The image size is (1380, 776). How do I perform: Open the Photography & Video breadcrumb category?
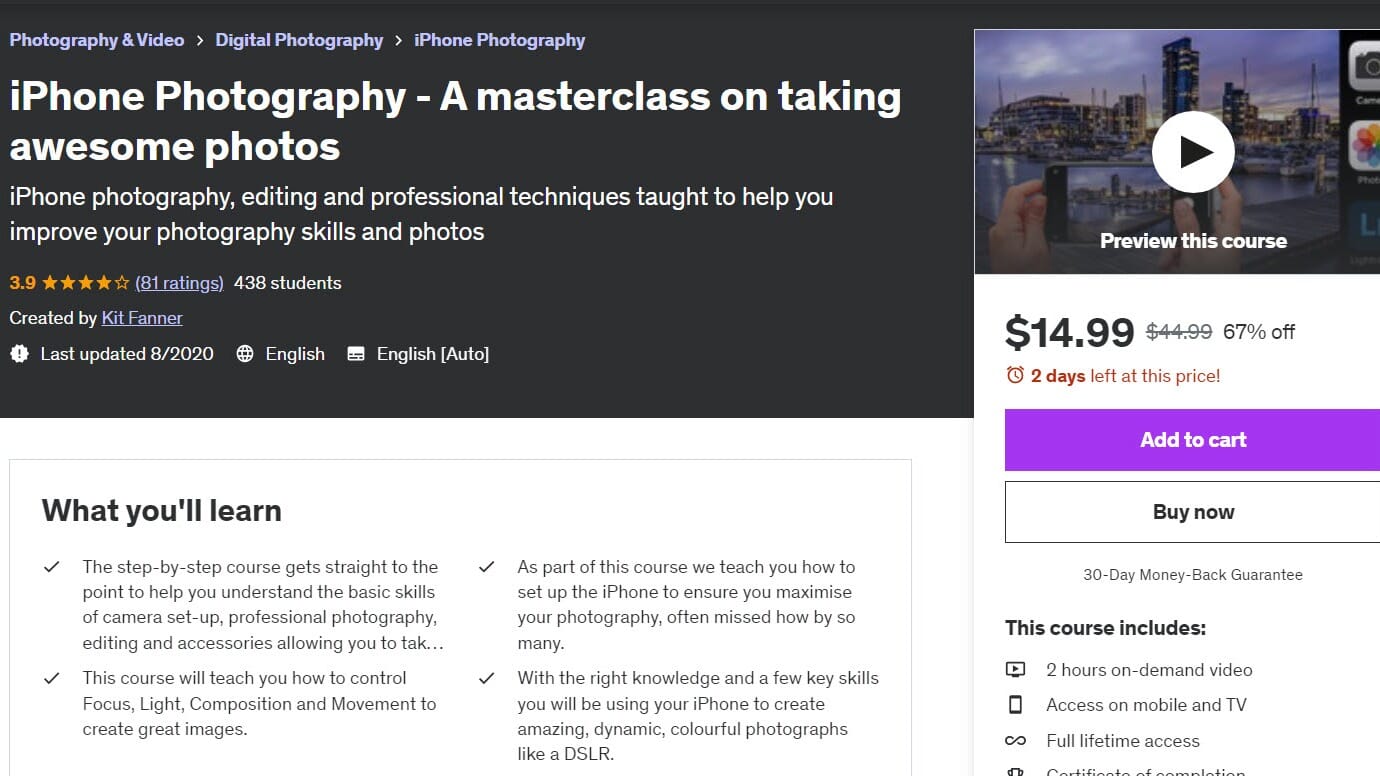[97, 39]
